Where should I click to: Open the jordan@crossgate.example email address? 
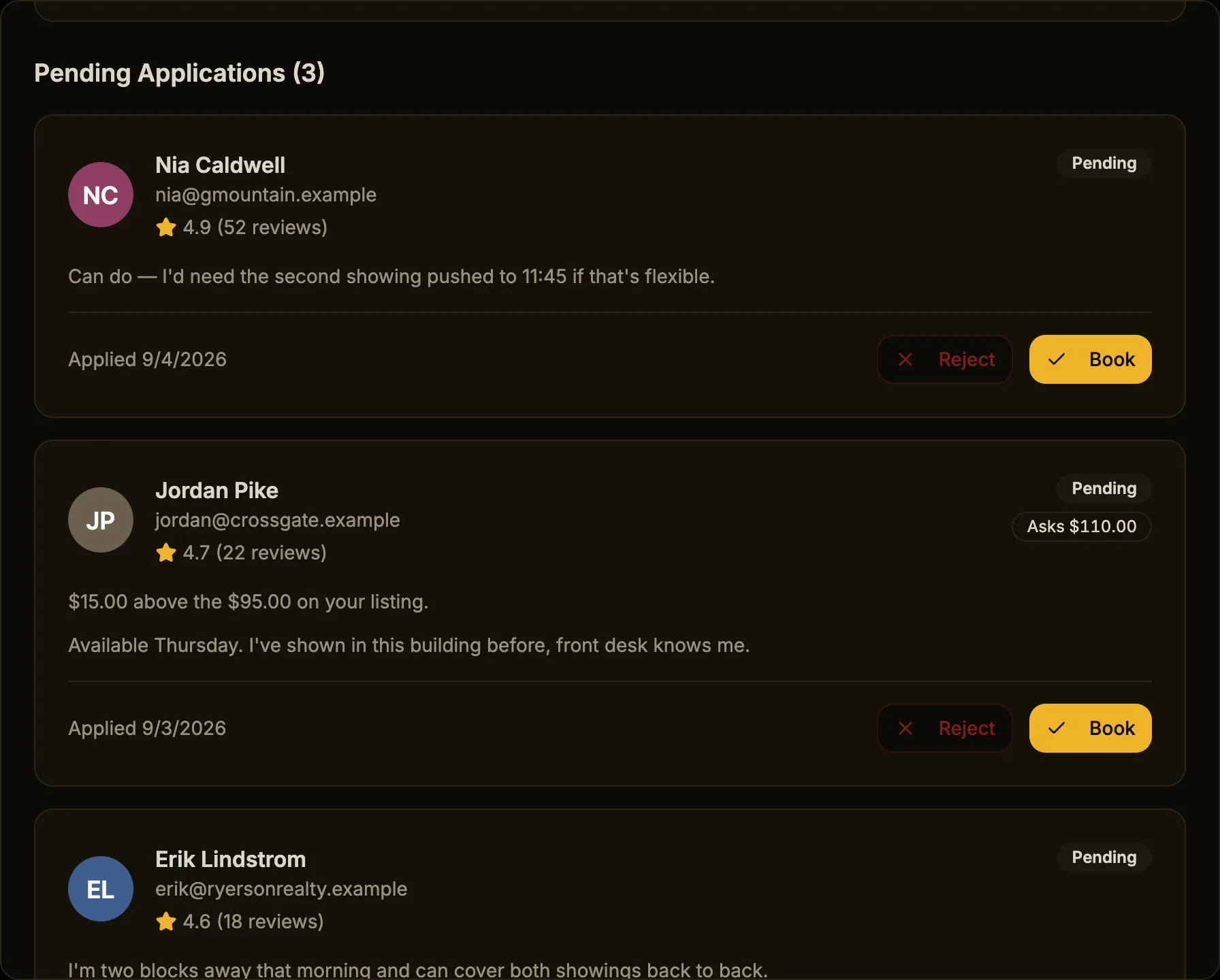(277, 520)
